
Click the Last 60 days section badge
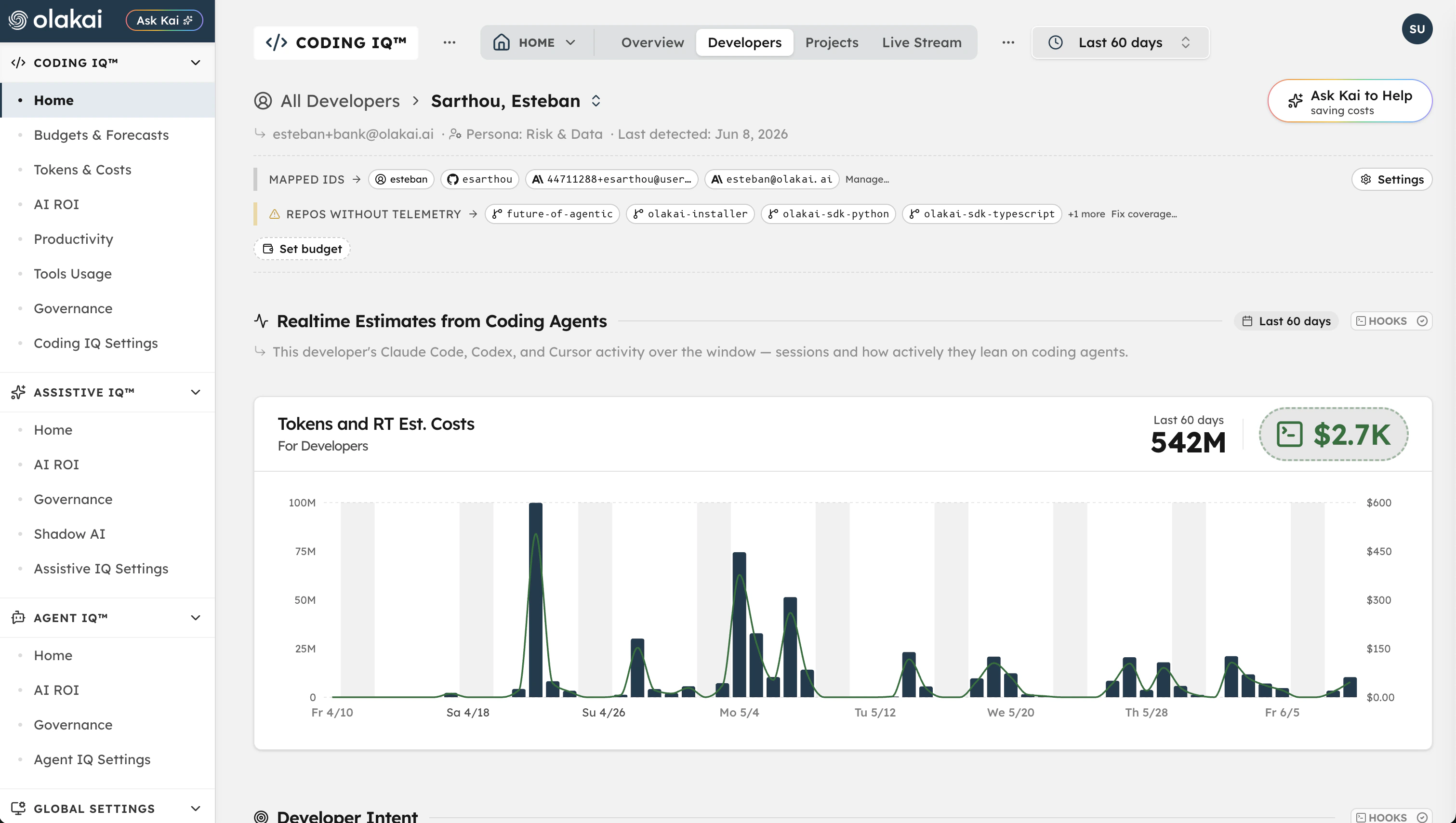[1286, 321]
